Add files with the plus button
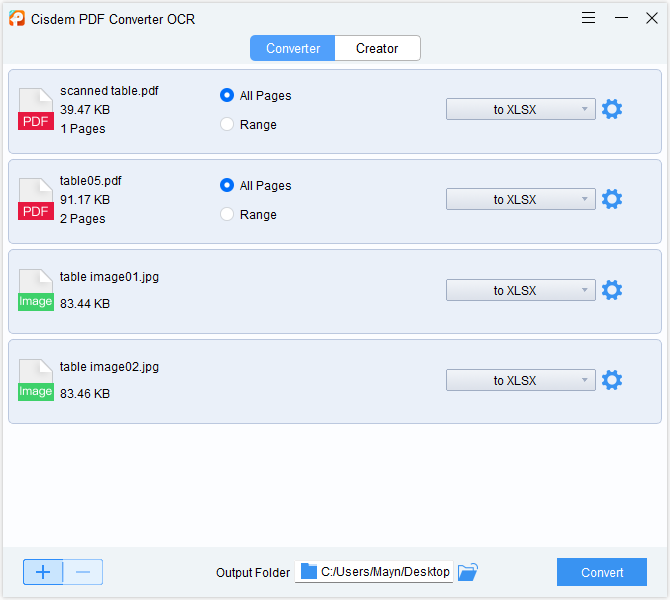This screenshot has width=670, height=600. click(x=43, y=572)
